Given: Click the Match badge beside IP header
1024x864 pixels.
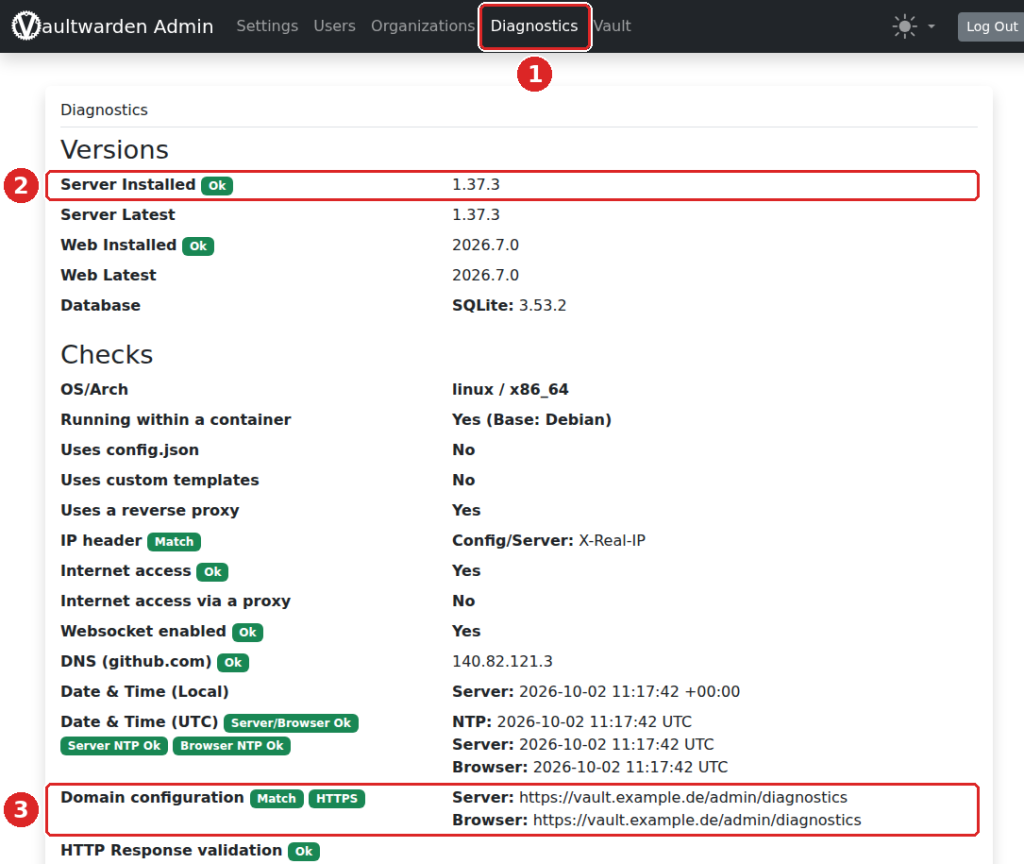Looking at the screenshot, I should (174, 541).
